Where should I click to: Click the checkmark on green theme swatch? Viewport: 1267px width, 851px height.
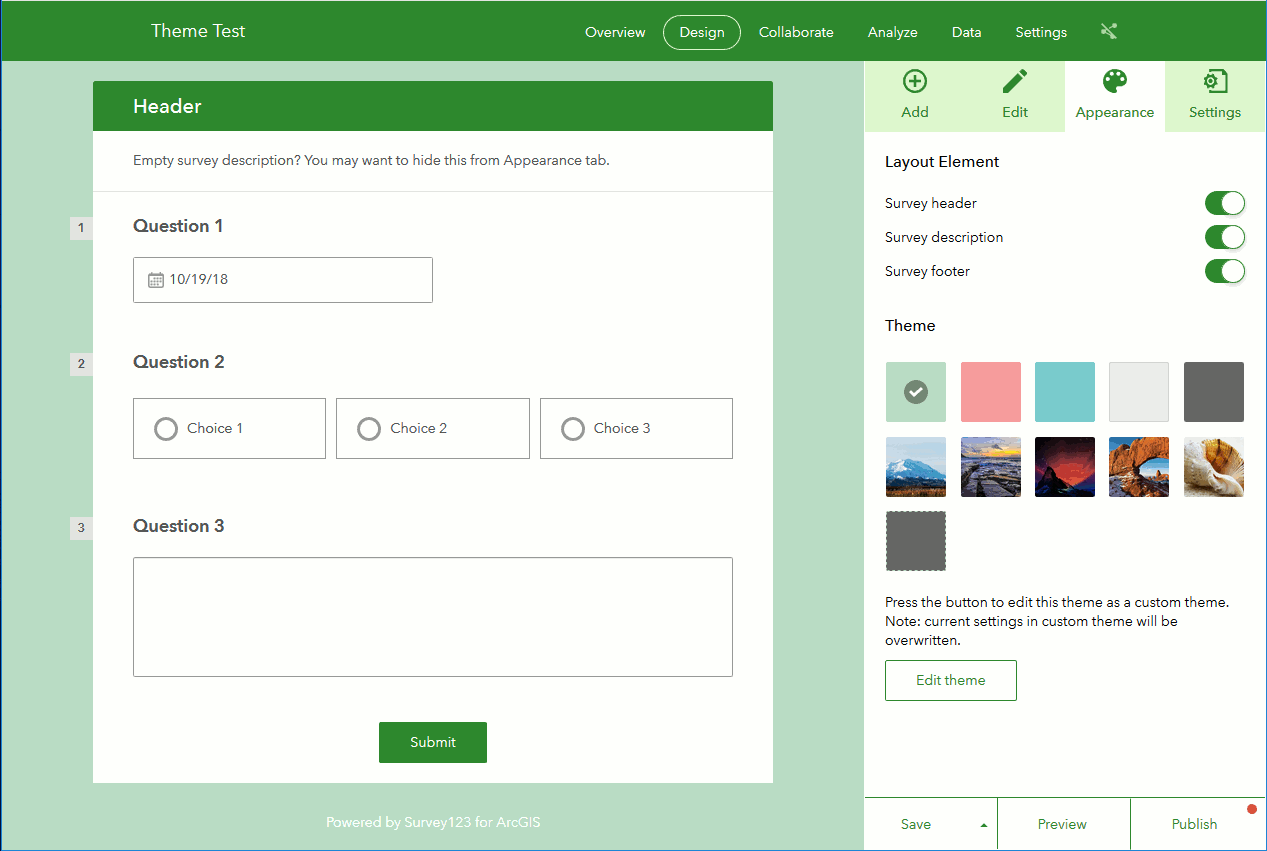915,392
